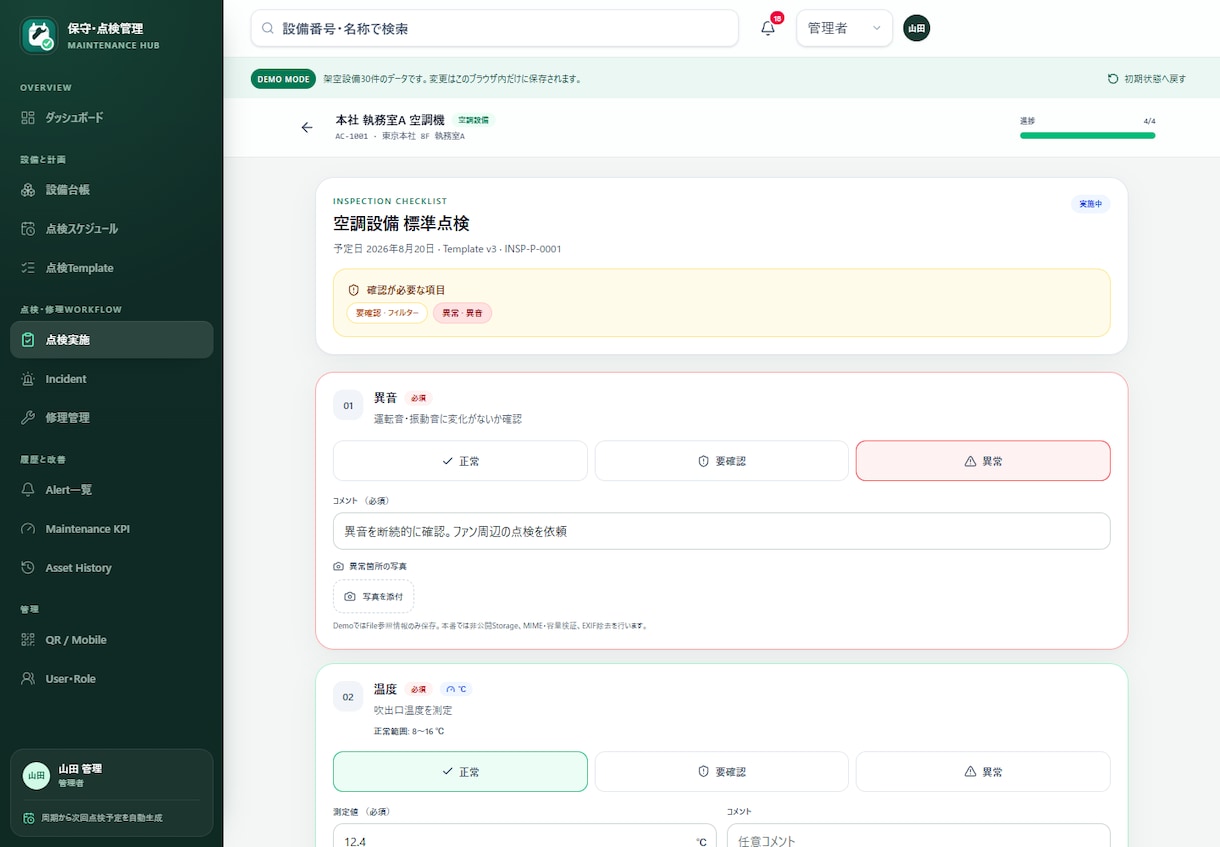Screen dimensions: 1220x847
Task: Click the 正常範囲: 8〜16 ℃ text
Action: pyautogui.click(x=409, y=731)
